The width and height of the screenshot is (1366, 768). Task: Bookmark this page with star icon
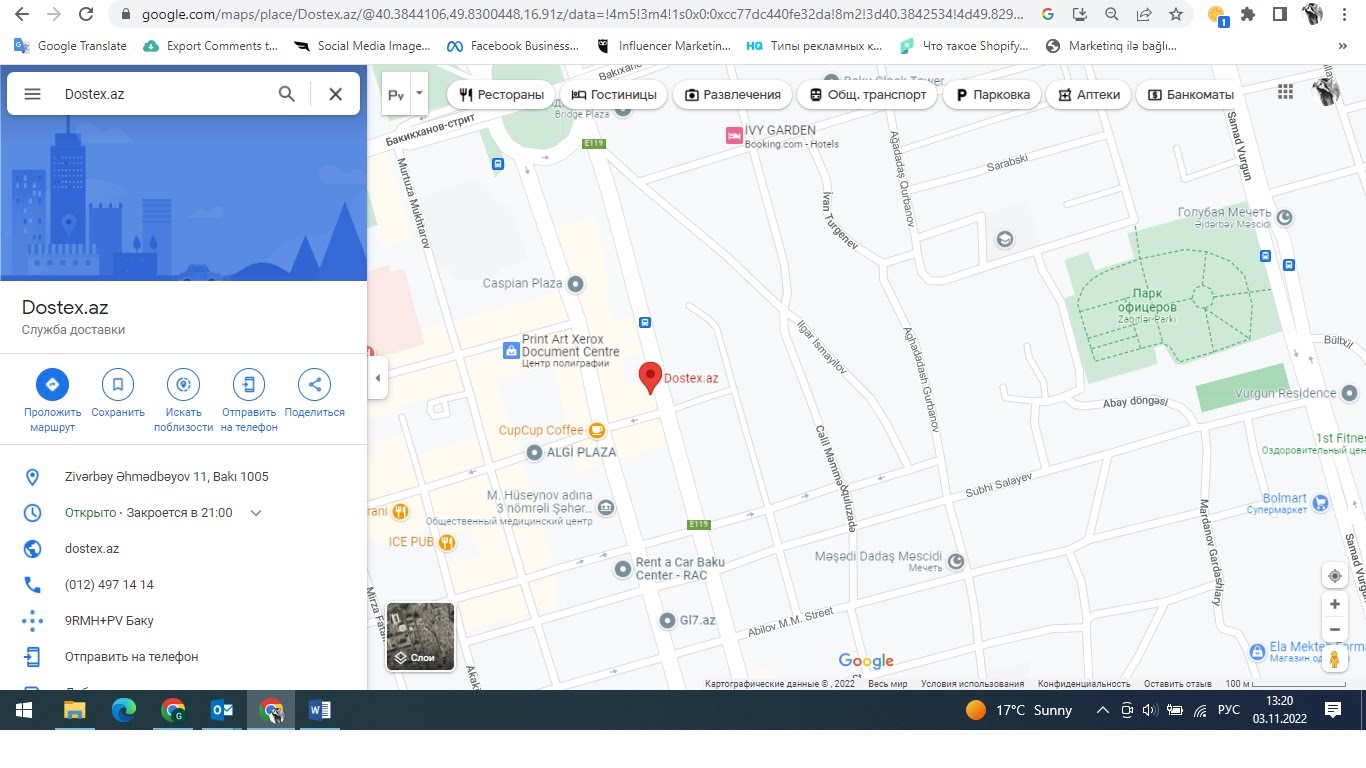(1176, 15)
